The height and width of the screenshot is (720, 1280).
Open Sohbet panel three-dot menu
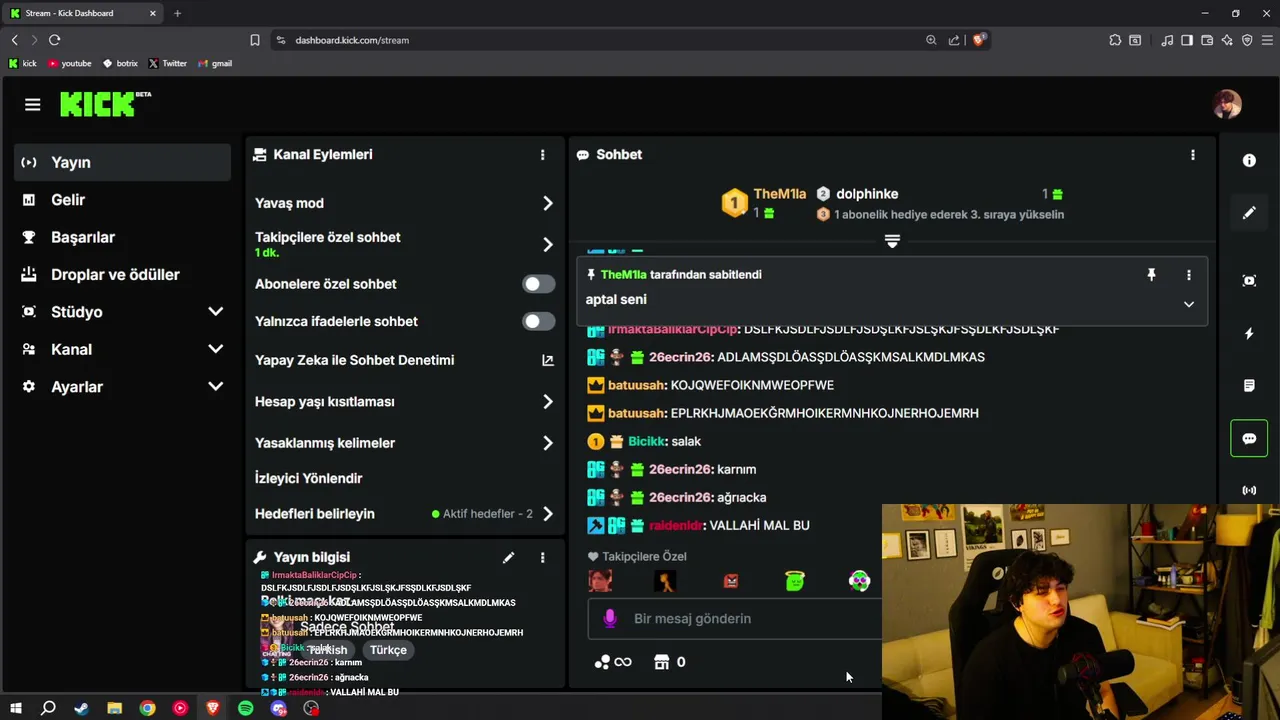point(1192,155)
